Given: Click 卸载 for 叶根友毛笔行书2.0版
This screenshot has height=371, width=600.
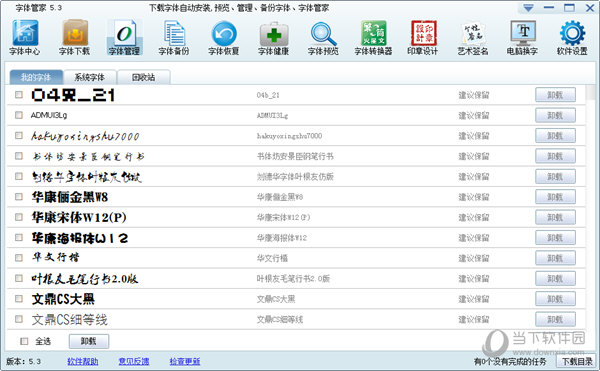Looking at the screenshot, I should coord(555,278).
